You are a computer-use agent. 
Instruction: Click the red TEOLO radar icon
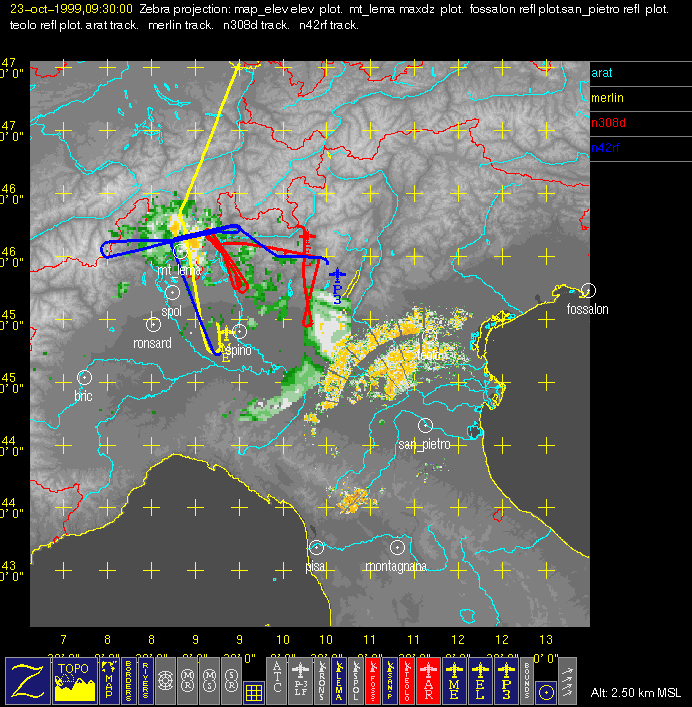(406, 680)
